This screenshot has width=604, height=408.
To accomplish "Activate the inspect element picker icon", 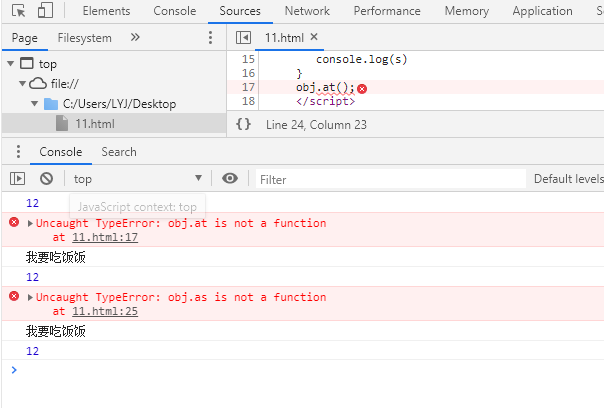I will coord(18,10).
